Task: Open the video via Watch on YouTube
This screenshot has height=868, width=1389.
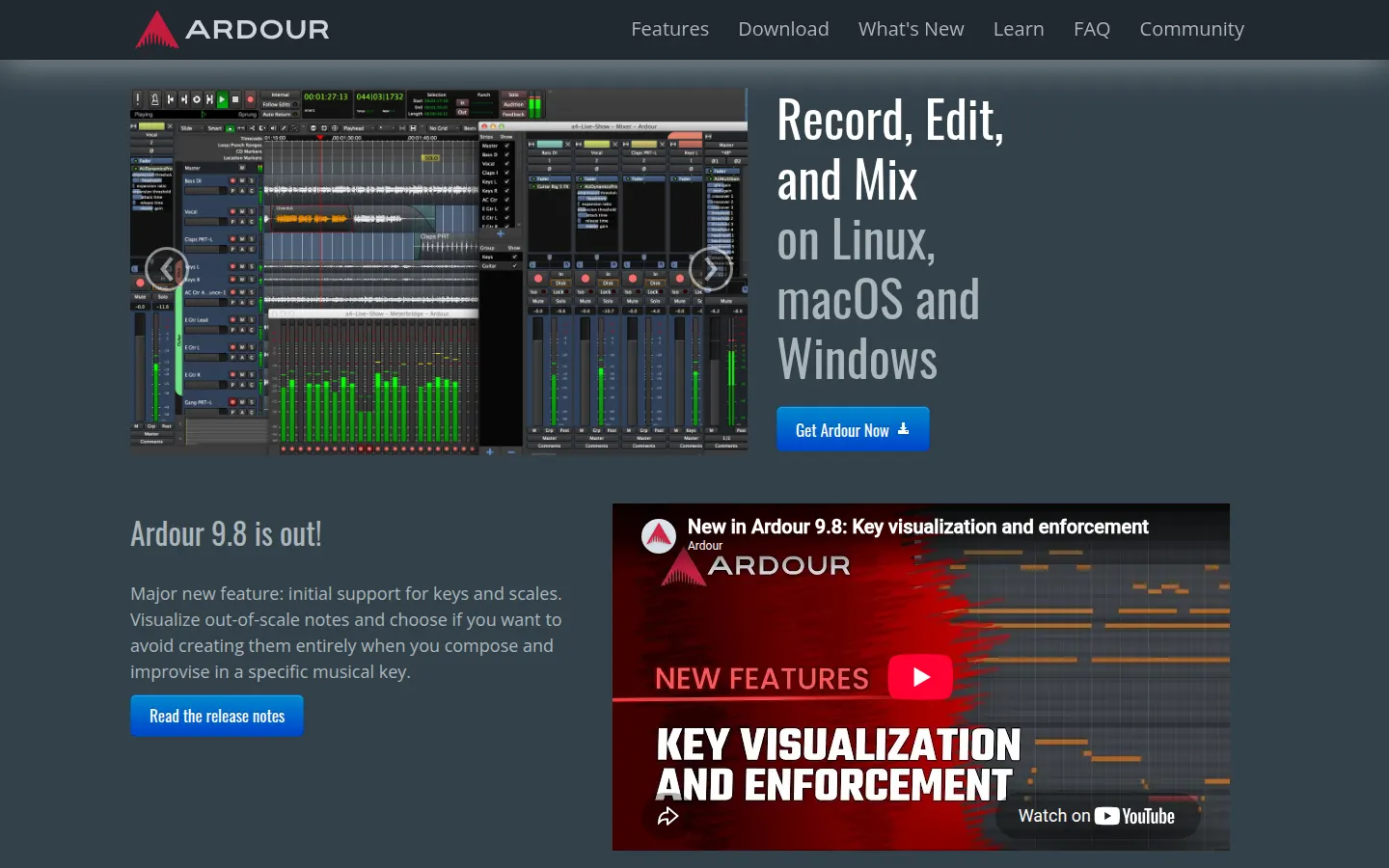Action: (1097, 816)
